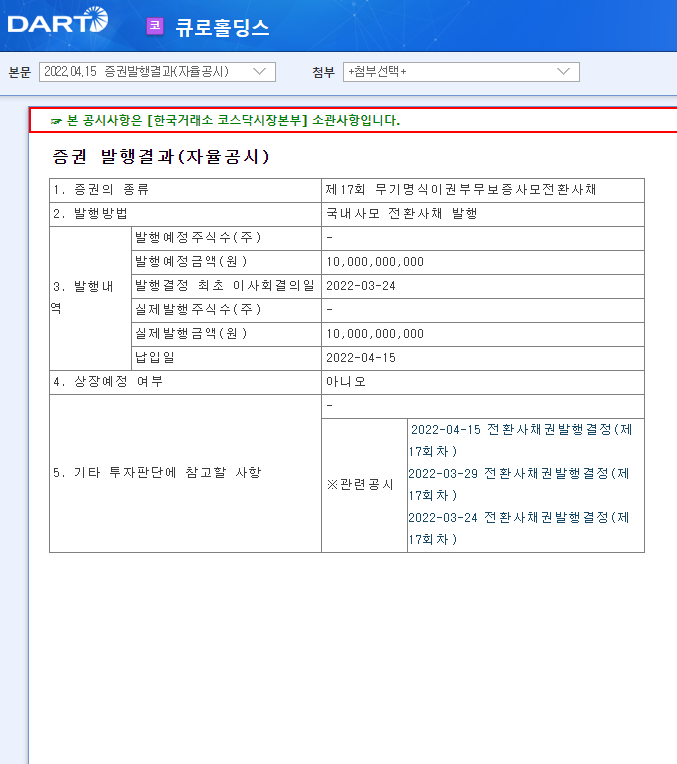Click the 첨부 label

click(324, 73)
